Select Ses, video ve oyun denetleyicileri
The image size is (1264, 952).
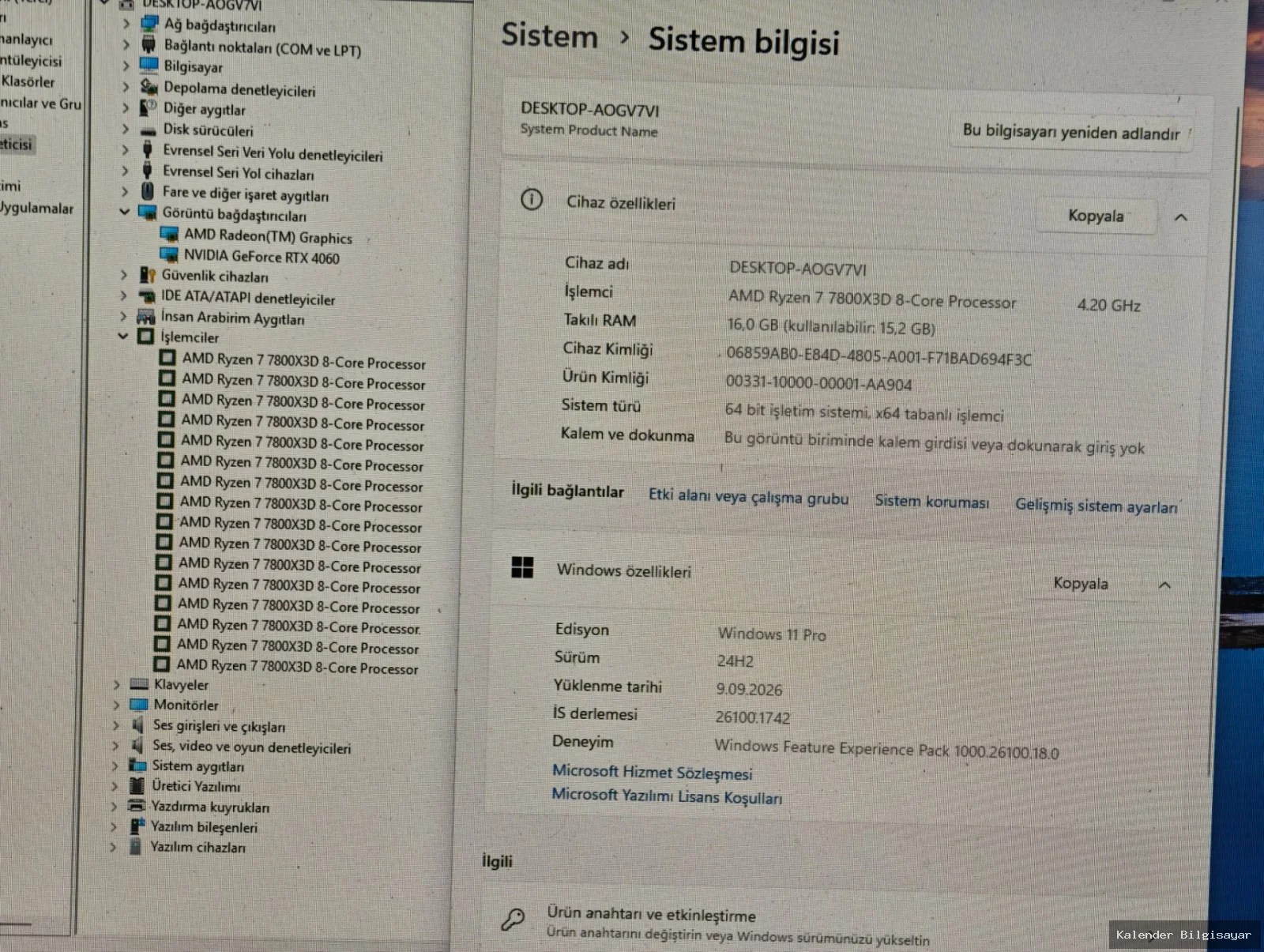[x=252, y=747]
